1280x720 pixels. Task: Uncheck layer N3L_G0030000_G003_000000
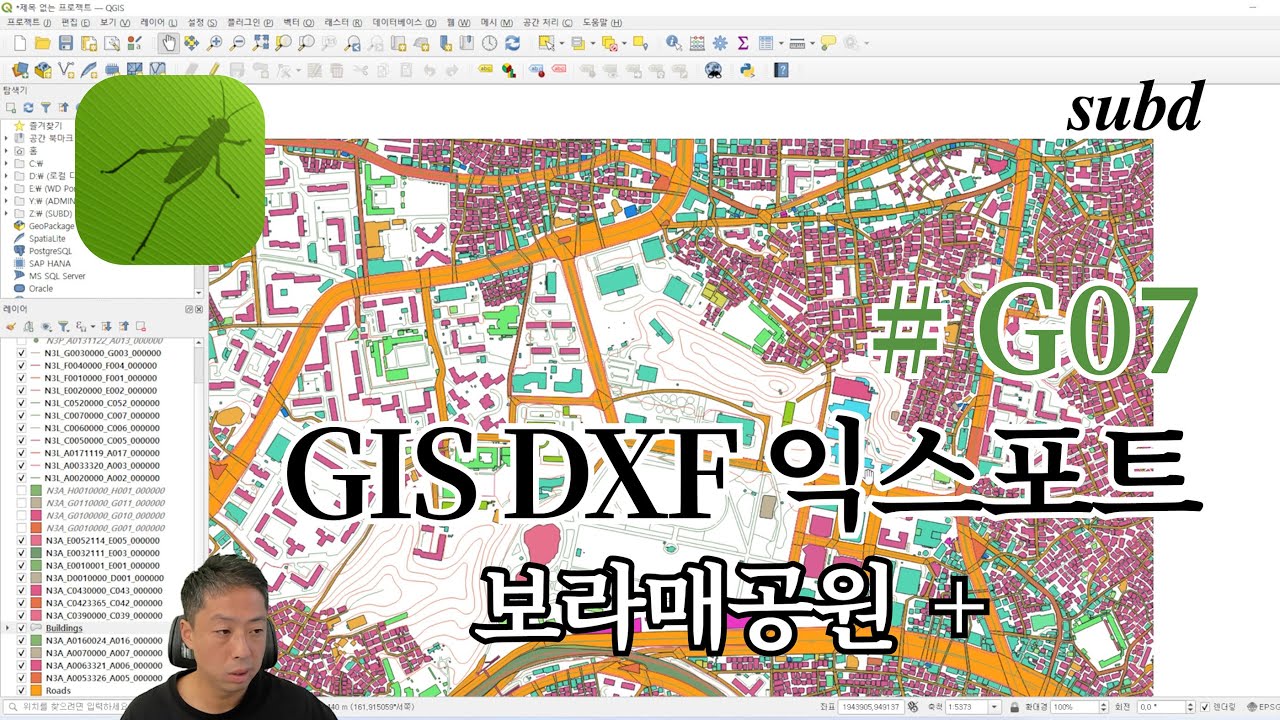tap(22, 353)
